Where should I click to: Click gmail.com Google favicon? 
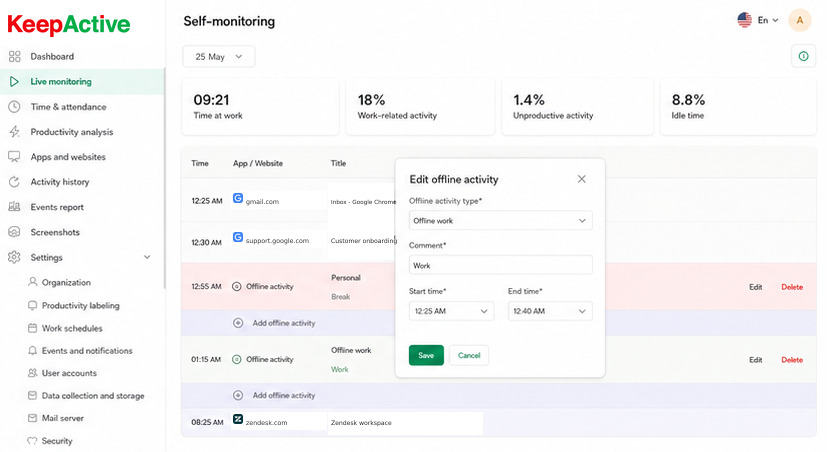point(238,198)
